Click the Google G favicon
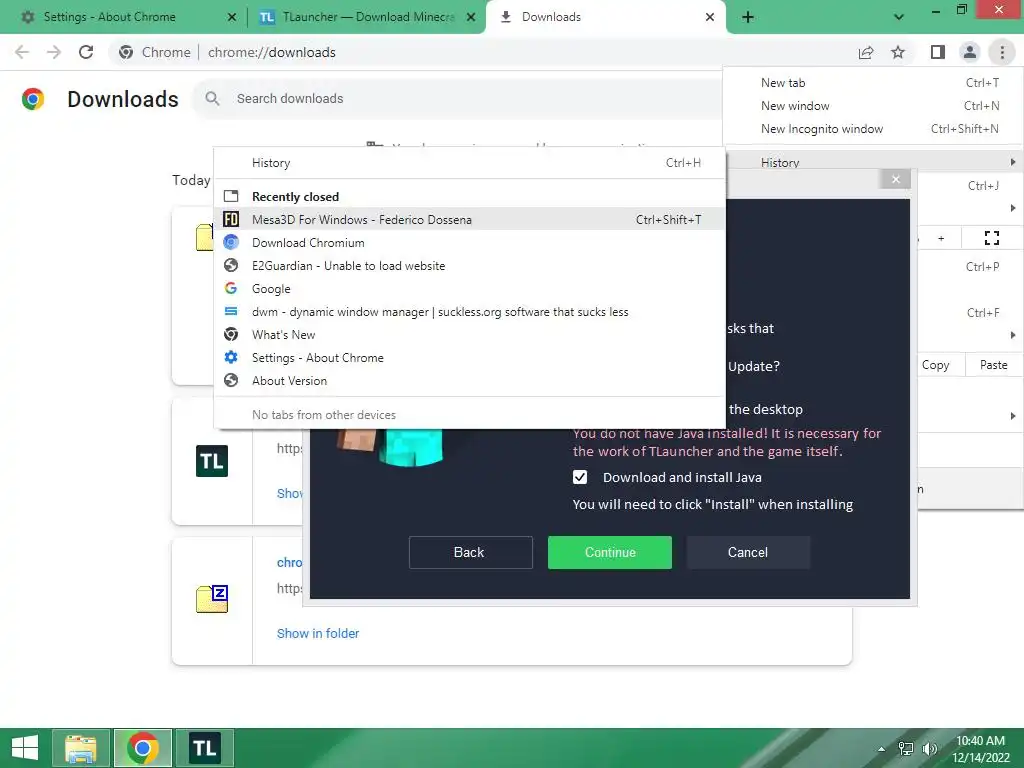This screenshot has width=1024, height=768. [231, 288]
